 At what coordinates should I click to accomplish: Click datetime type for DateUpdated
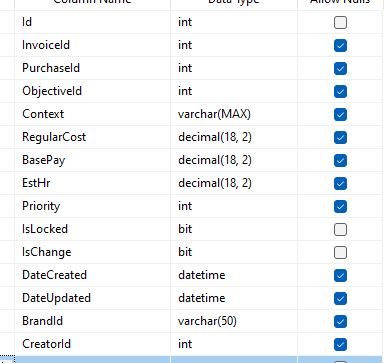[x=234, y=298]
